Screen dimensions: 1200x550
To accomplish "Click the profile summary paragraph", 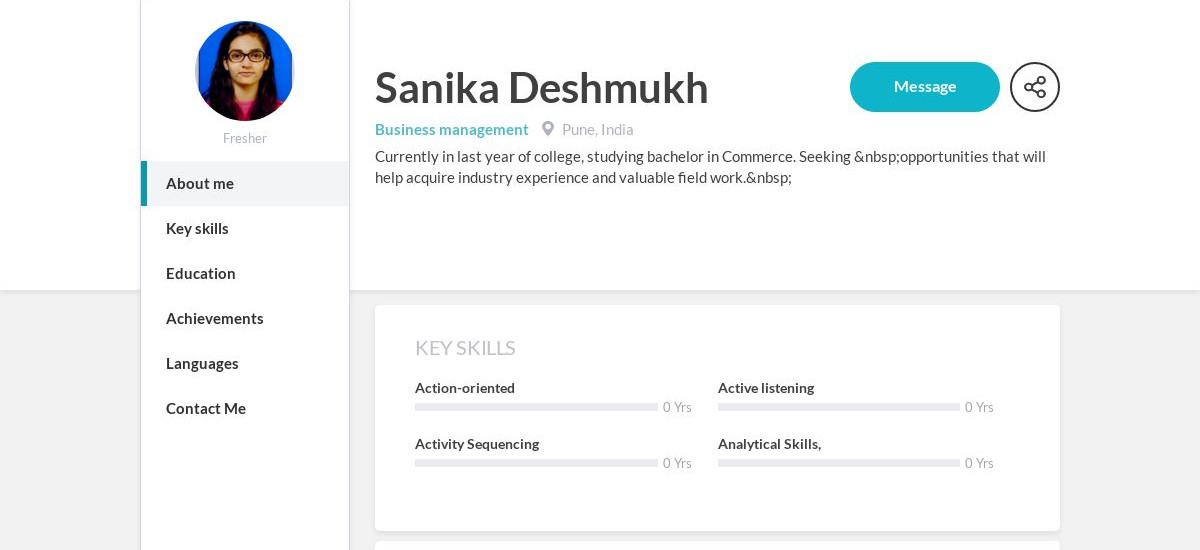I will [710, 167].
